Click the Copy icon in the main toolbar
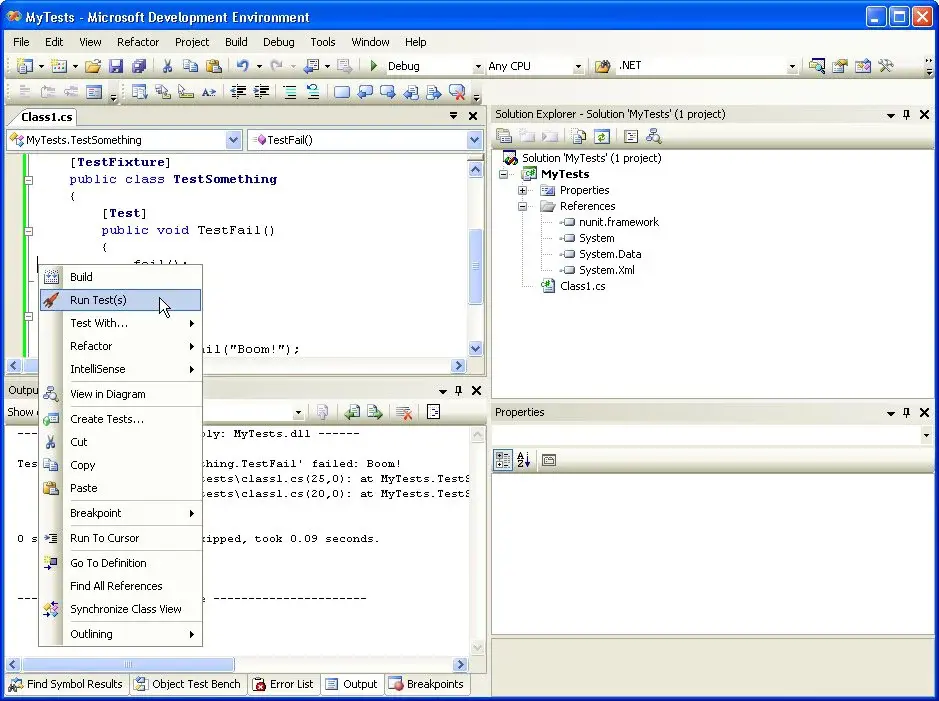This screenshot has width=939, height=701. 190,66
